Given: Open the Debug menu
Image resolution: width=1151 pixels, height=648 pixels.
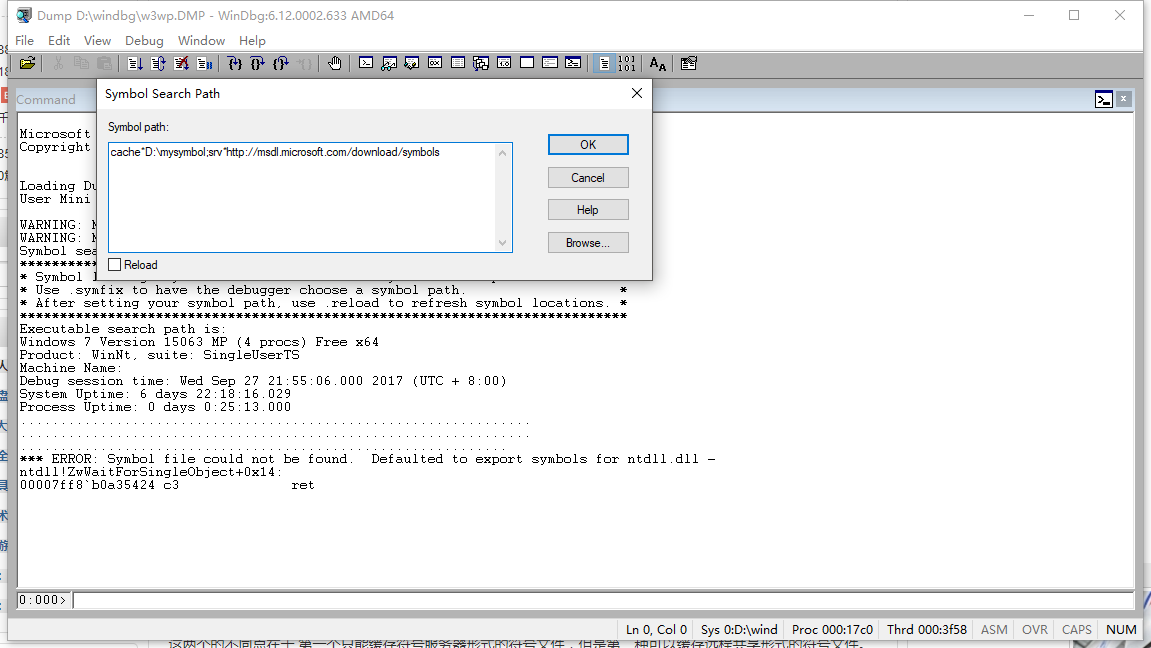Looking at the screenshot, I should [x=144, y=40].
